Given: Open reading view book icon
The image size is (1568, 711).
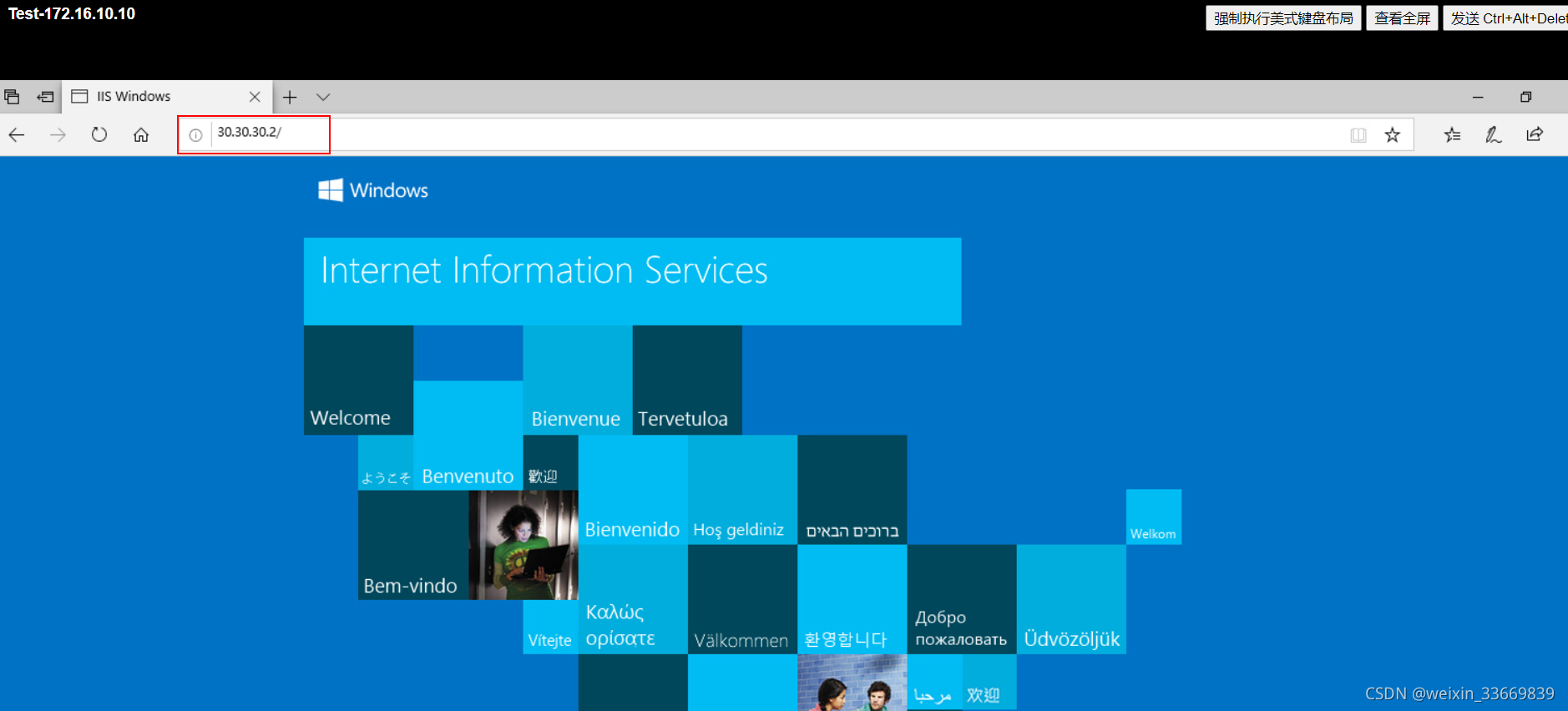Looking at the screenshot, I should click(1358, 135).
